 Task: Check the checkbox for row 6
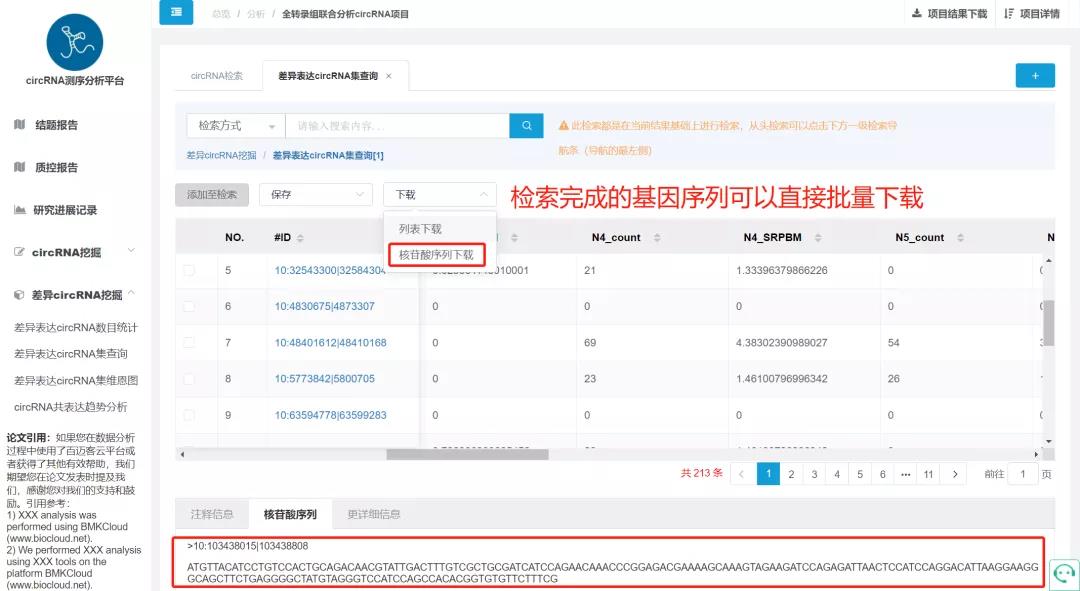coord(190,307)
